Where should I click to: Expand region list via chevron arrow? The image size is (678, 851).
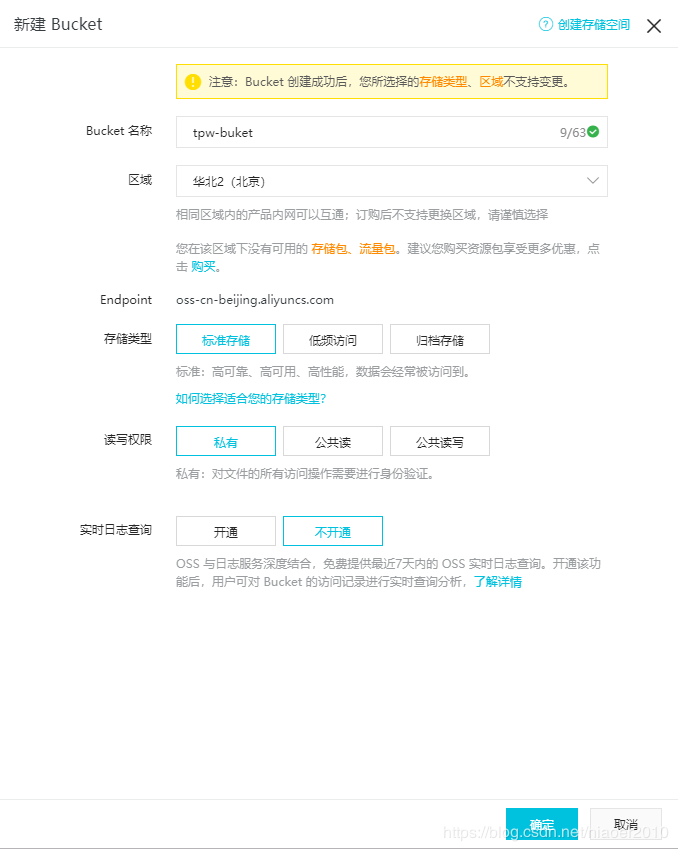(593, 181)
